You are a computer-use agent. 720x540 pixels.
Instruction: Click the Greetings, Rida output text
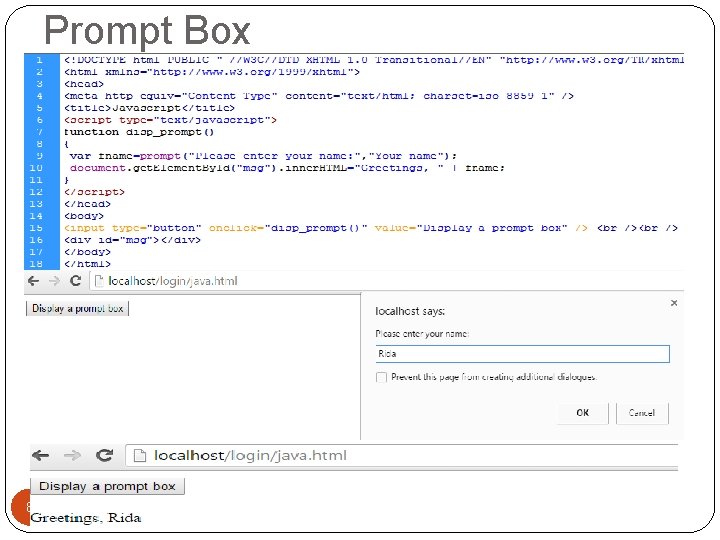coord(86,518)
